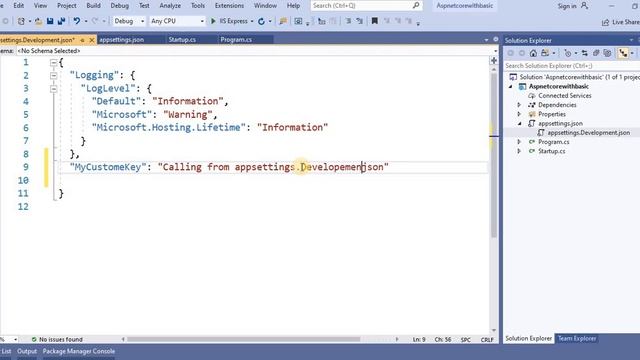Screen dimensions: 640x360
Task: Click the Find in Files toolbar icon
Action: (283, 21)
